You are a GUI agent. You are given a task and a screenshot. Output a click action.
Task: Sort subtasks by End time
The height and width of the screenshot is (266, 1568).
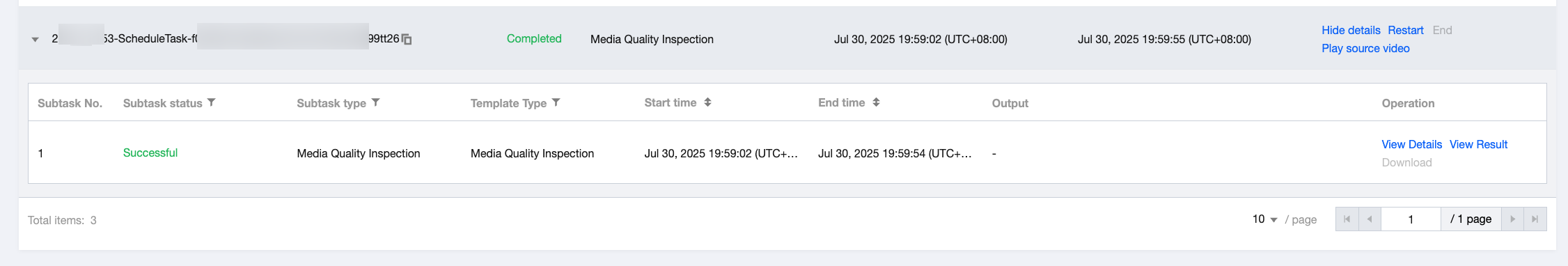(x=876, y=102)
